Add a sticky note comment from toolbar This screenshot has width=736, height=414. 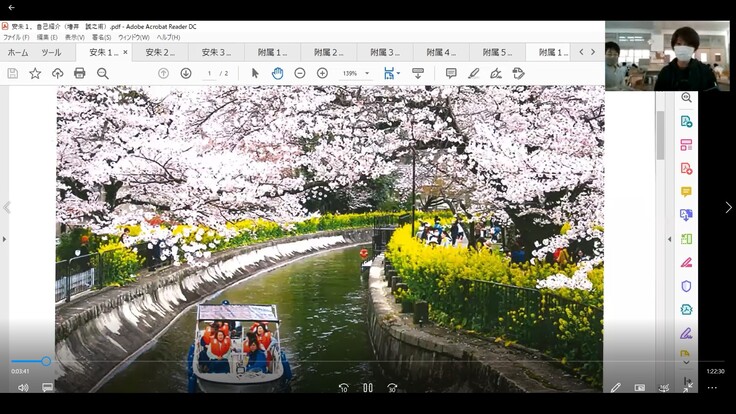pos(451,73)
